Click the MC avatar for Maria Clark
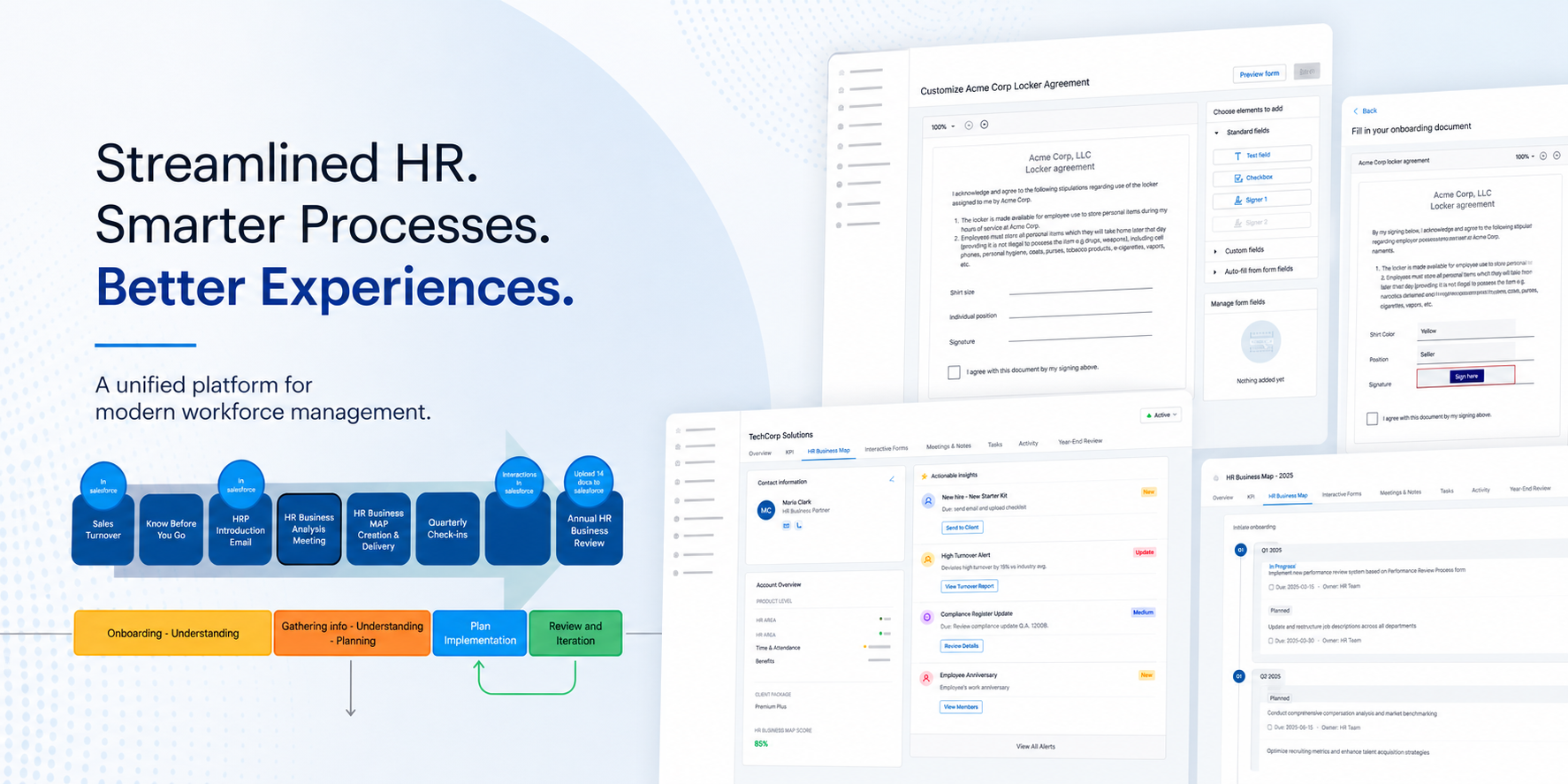Viewport: 1568px width, 784px height. point(766,510)
